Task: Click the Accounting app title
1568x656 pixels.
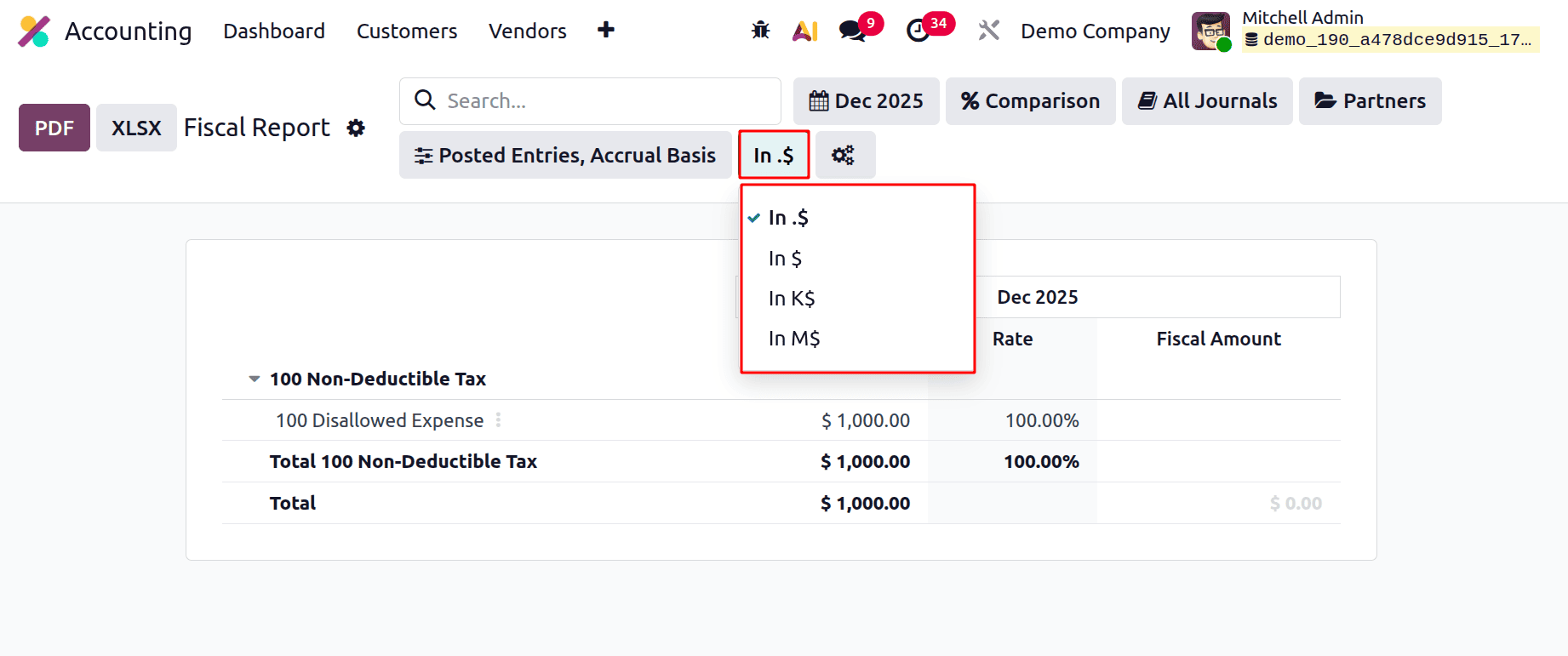Action: (x=129, y=31)
